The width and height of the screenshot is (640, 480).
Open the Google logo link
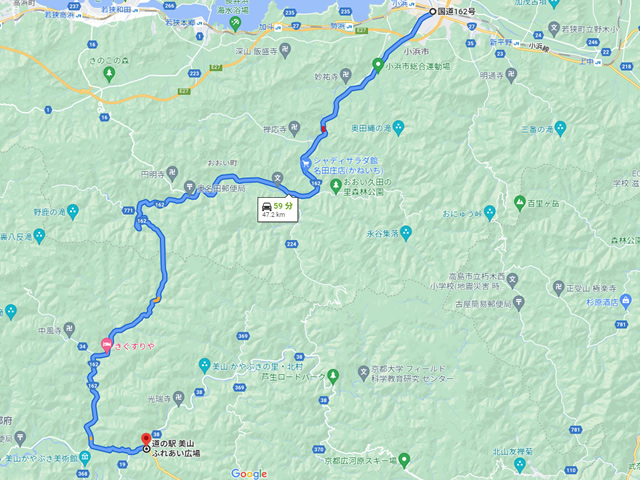point(249,473)
